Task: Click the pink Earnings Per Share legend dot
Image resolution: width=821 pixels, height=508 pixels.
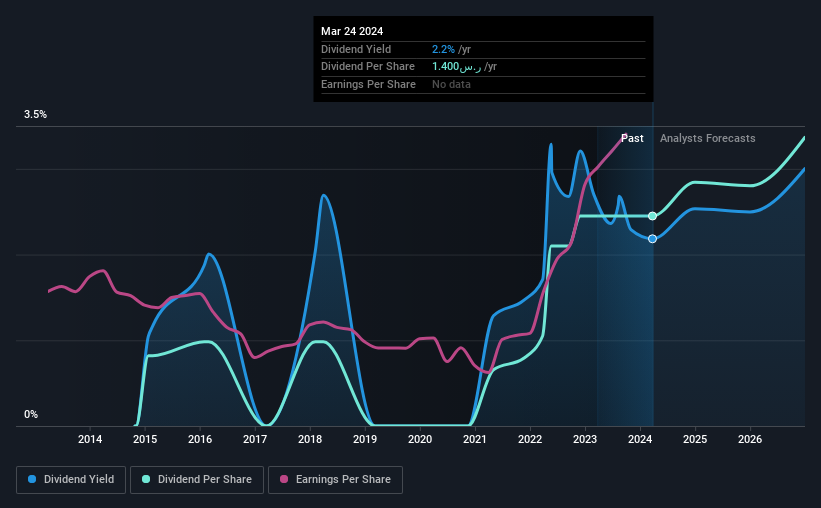Action: [284, 479]
